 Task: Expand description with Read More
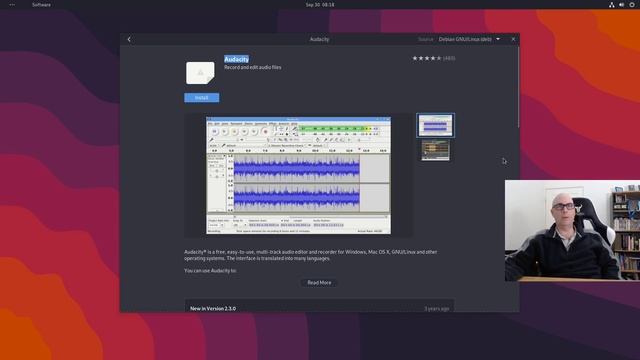pos(319,282)
